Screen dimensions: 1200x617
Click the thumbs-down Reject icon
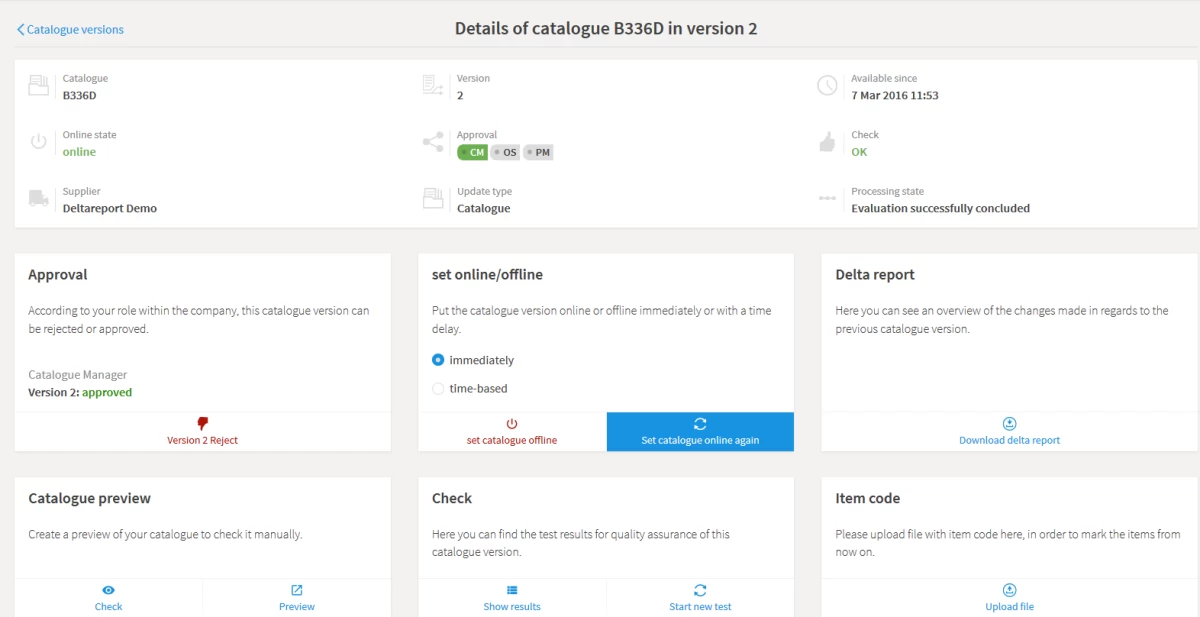pyautogui.click(x=203, y=424)
